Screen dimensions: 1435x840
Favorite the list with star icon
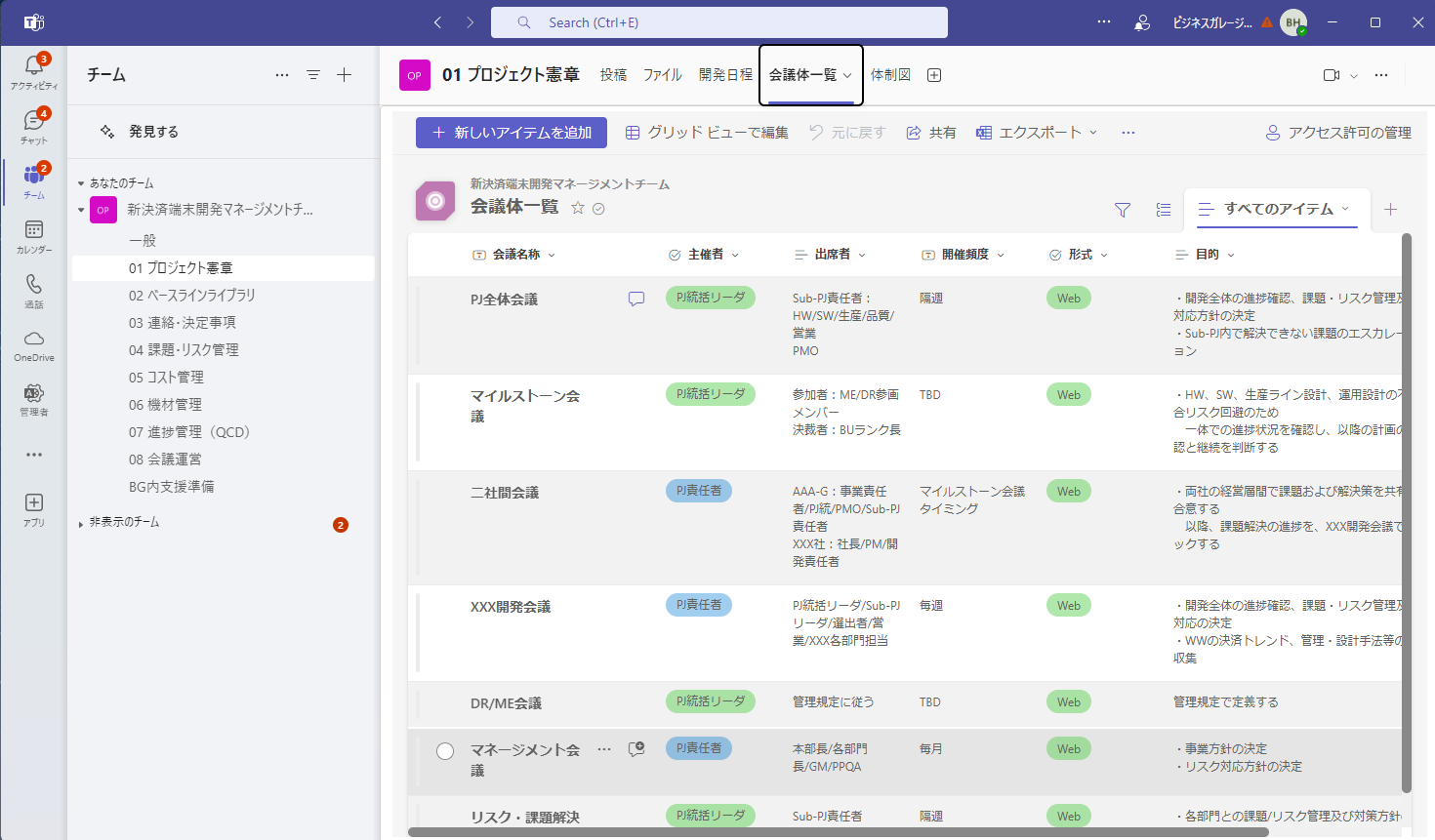click(x=578, y=208)
